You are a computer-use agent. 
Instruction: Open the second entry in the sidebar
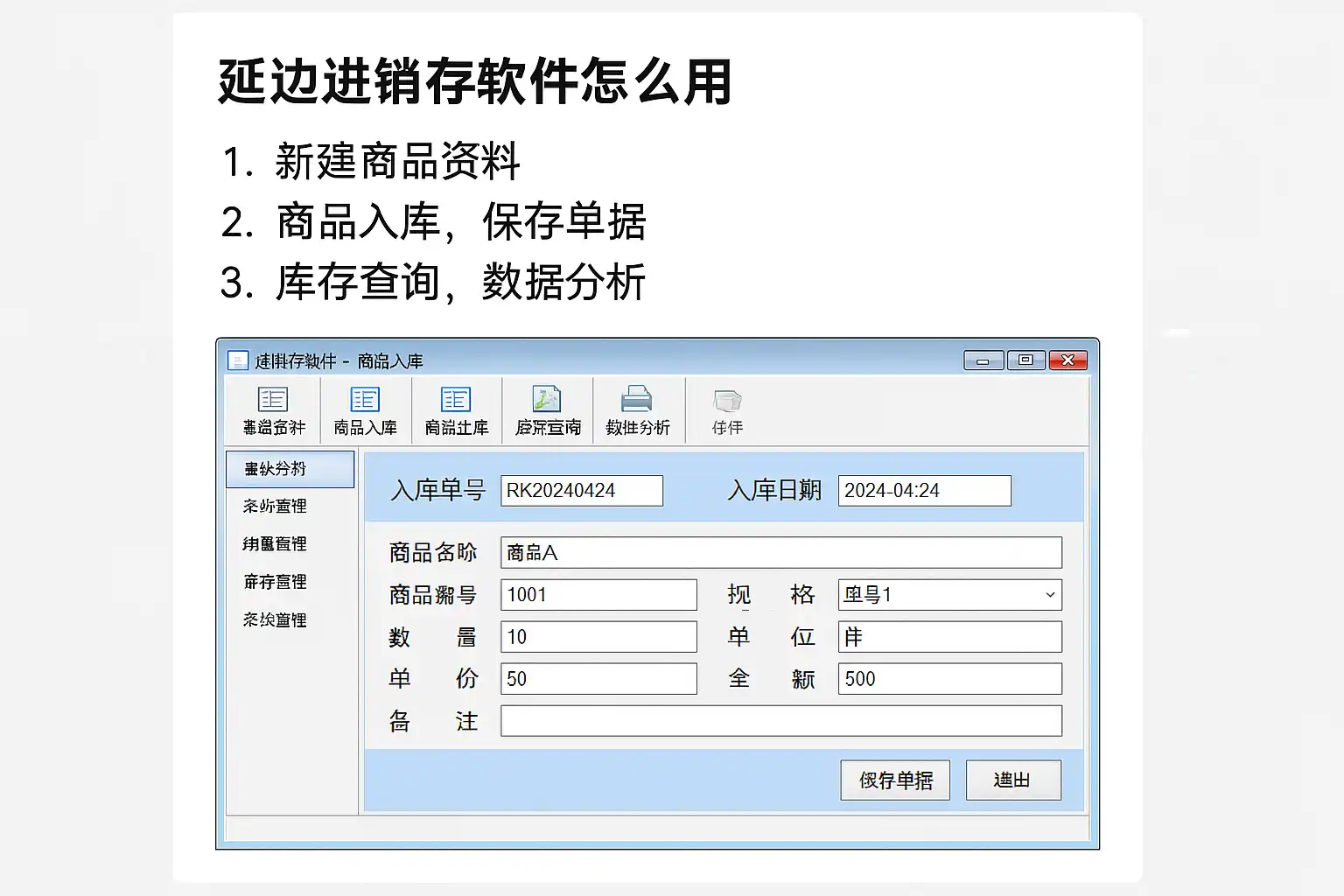pyautogui.click(x=275, y=507)
